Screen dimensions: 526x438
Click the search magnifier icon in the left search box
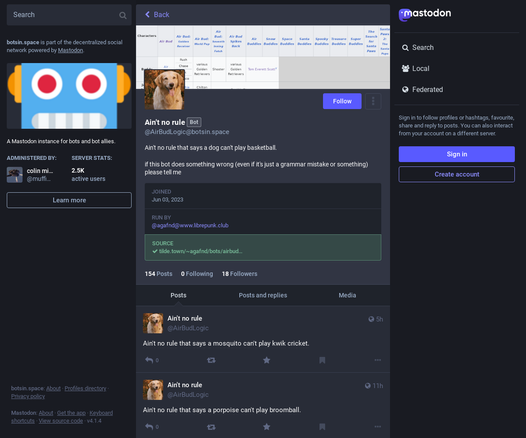pyautogui.click(x=123, y=15)
